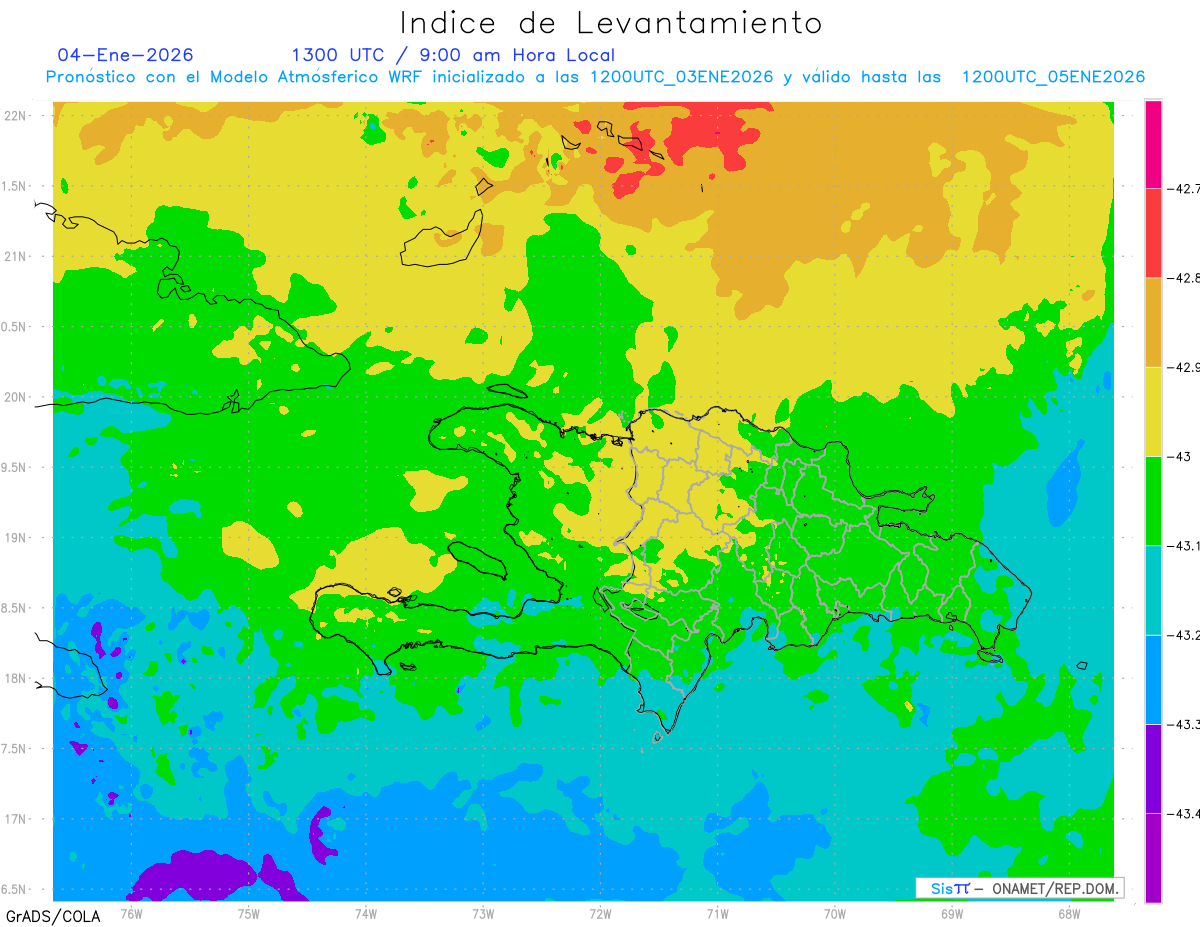The image size is (1200, 927).
Task: Select the date text '04-Ene-2026'
Action: [125, 55]
